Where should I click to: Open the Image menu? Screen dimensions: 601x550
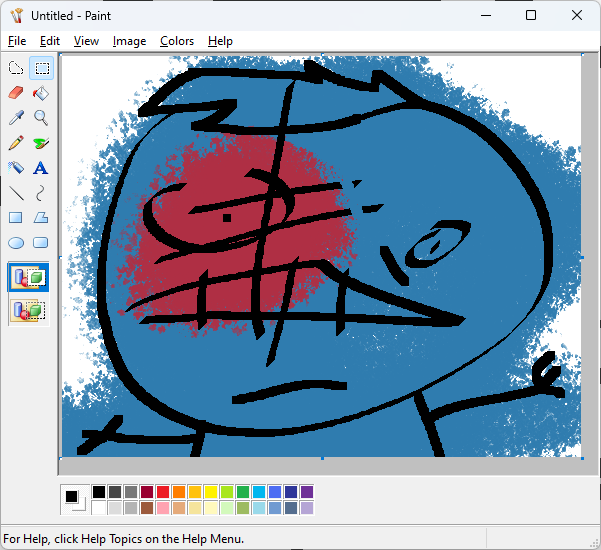[129, 41]
